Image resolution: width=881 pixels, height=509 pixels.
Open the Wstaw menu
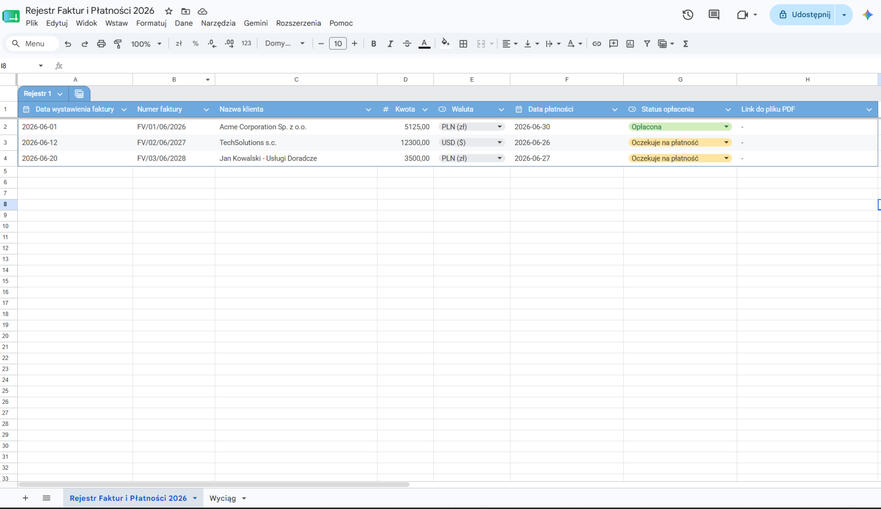pos(116,24)
